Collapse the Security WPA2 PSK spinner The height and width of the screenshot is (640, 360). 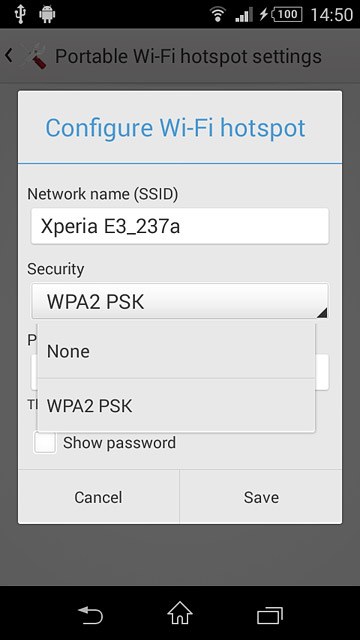coord(180,301)
